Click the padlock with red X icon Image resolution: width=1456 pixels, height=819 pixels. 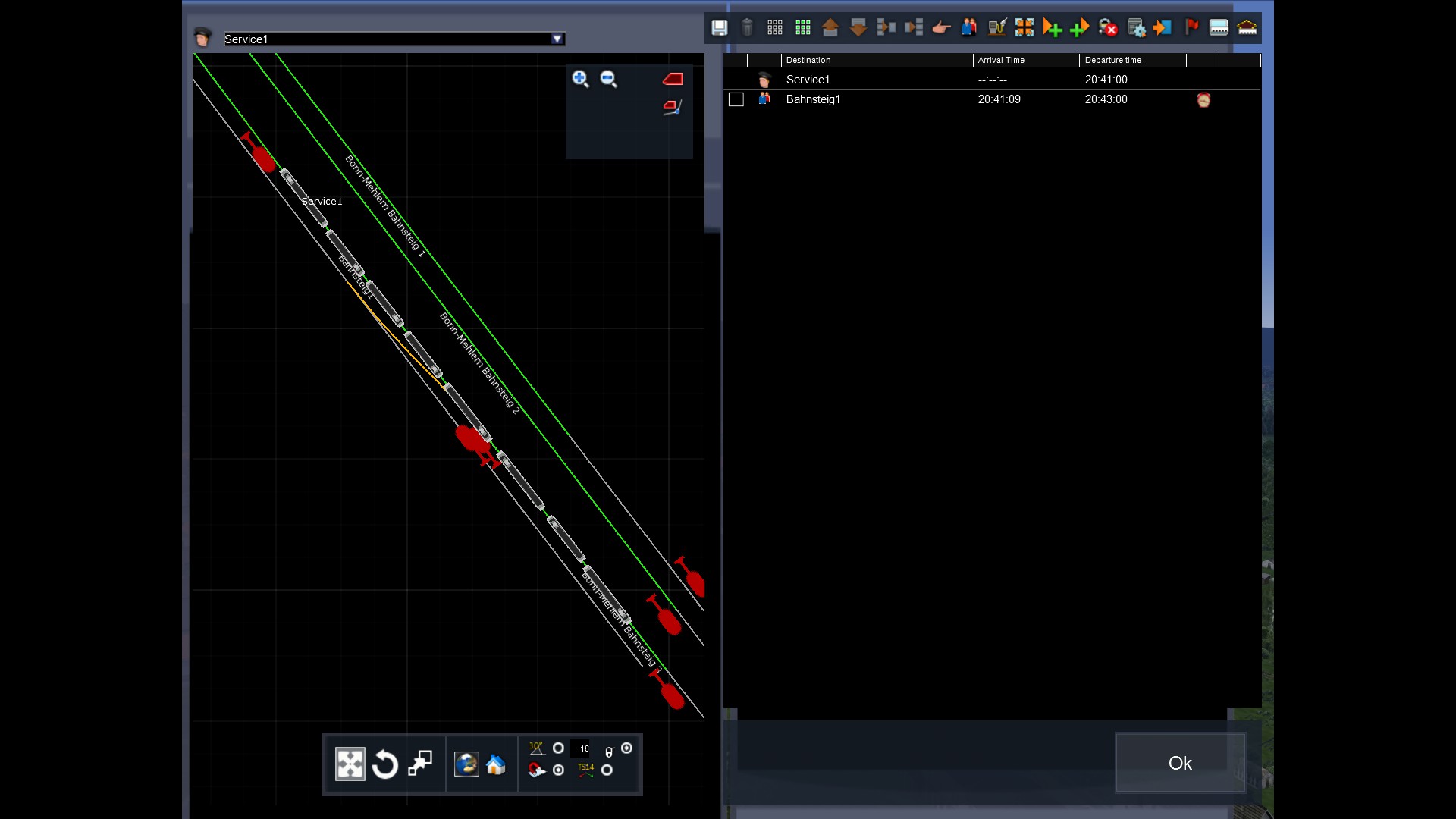coord(1108,28)
